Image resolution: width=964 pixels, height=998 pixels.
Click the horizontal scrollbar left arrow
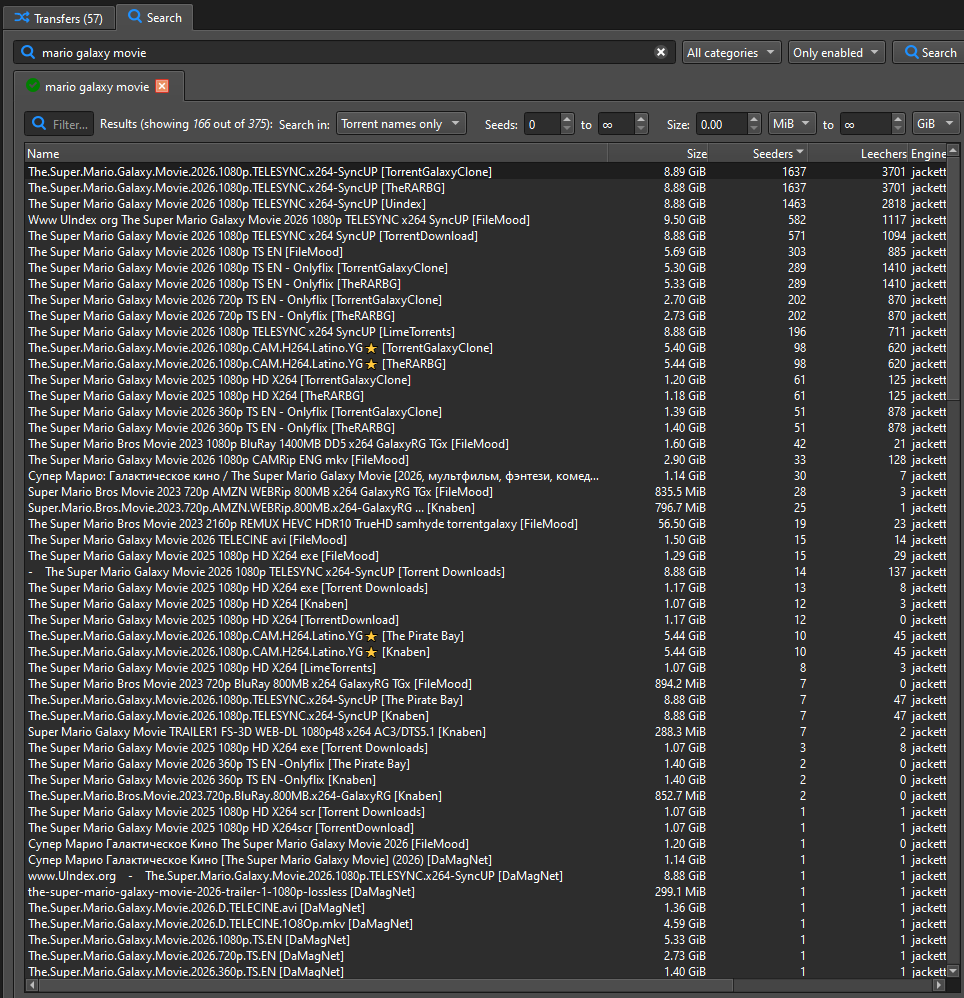point(32,985)
